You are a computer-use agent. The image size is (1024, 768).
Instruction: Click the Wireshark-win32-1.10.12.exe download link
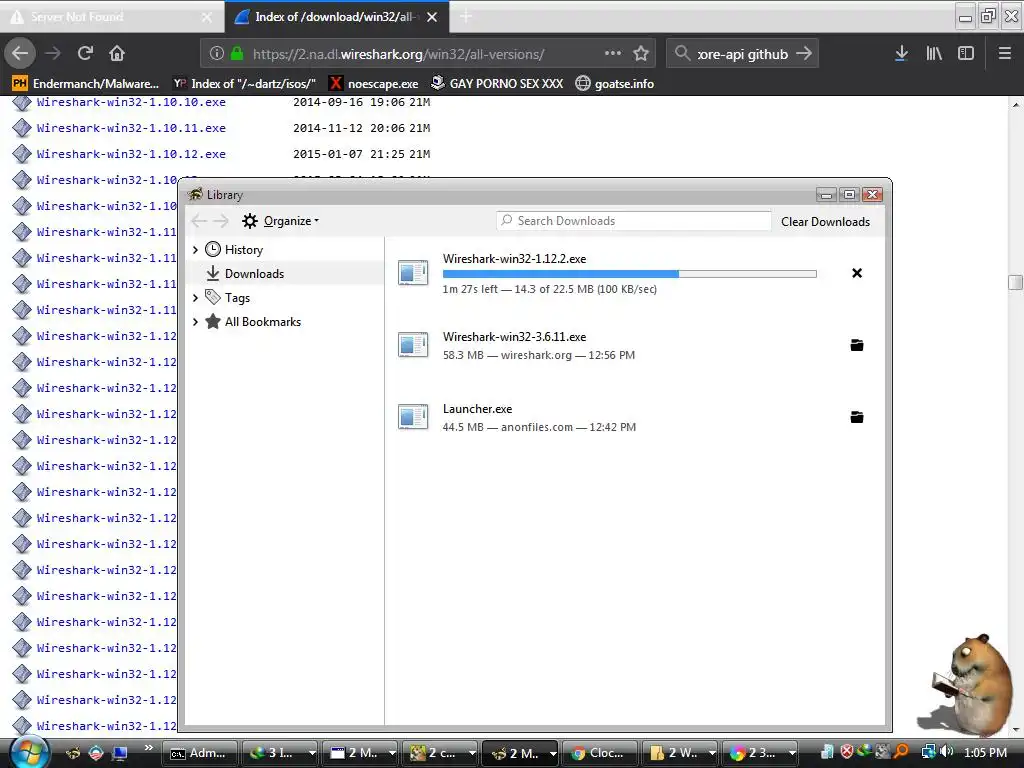click(x=131, y=154)
